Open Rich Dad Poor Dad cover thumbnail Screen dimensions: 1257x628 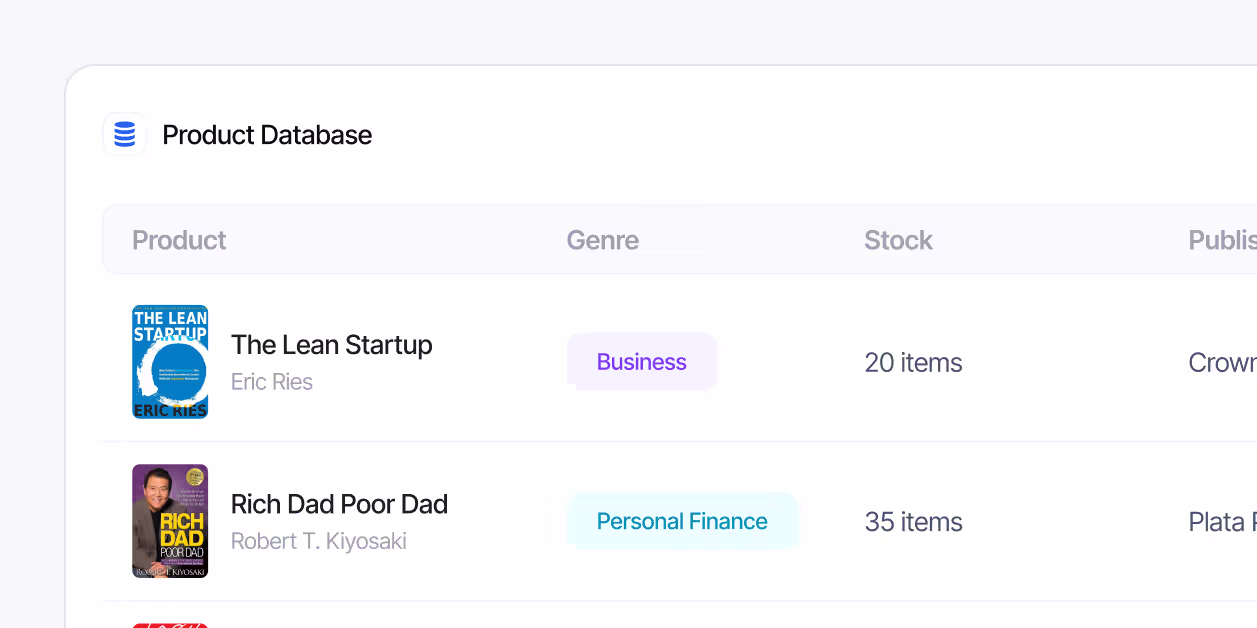(170, 521)
